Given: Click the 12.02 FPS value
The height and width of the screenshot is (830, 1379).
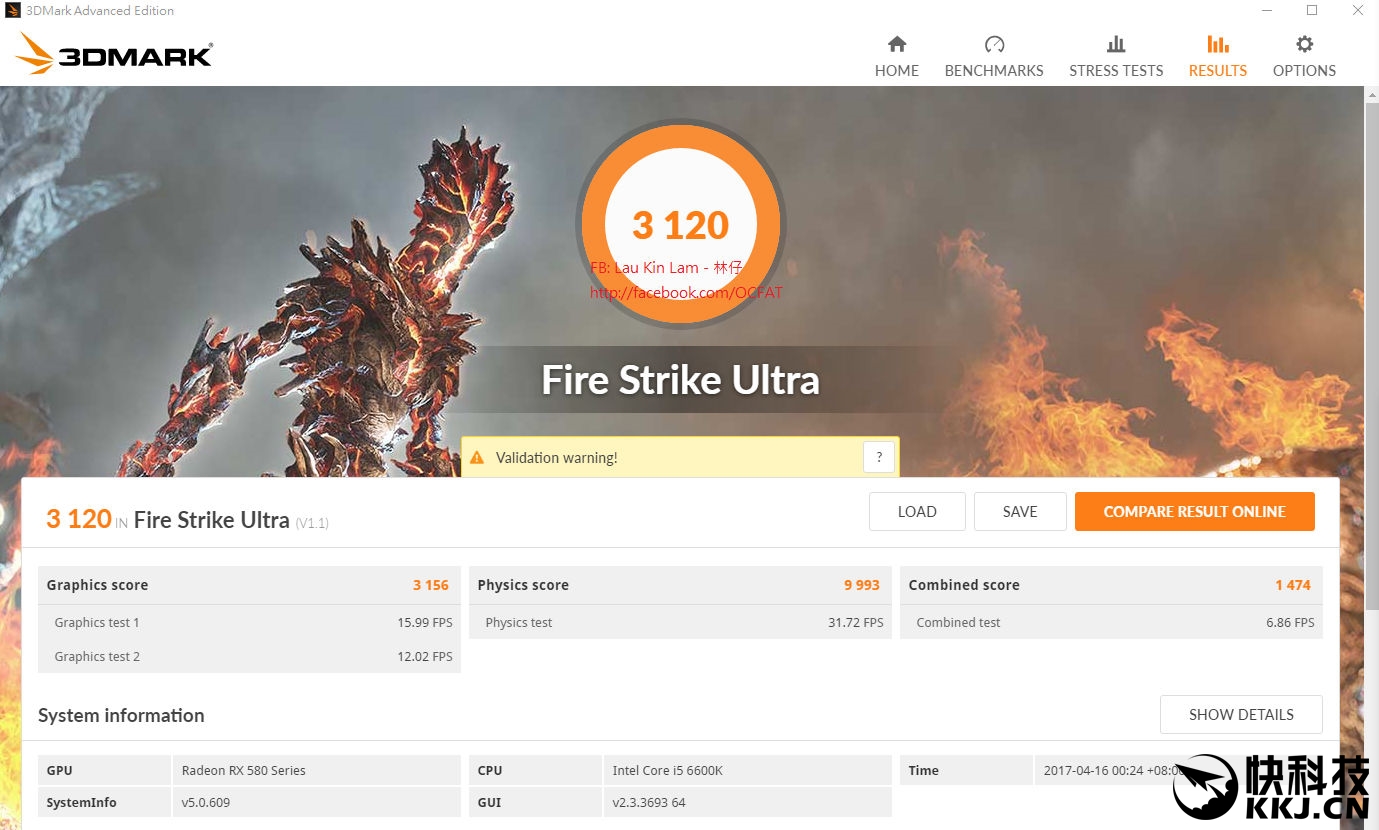Looking at the screenshot, I should 425,656.
